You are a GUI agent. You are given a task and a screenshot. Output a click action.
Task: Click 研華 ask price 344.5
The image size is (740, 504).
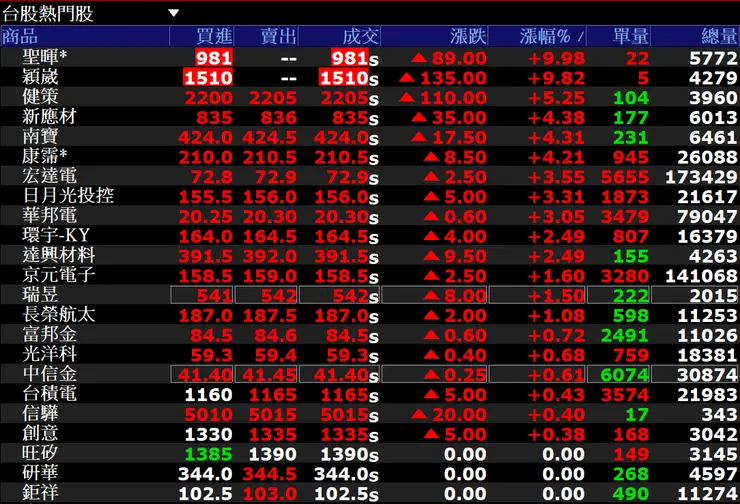pyautogui.click(x=269, y=474)
